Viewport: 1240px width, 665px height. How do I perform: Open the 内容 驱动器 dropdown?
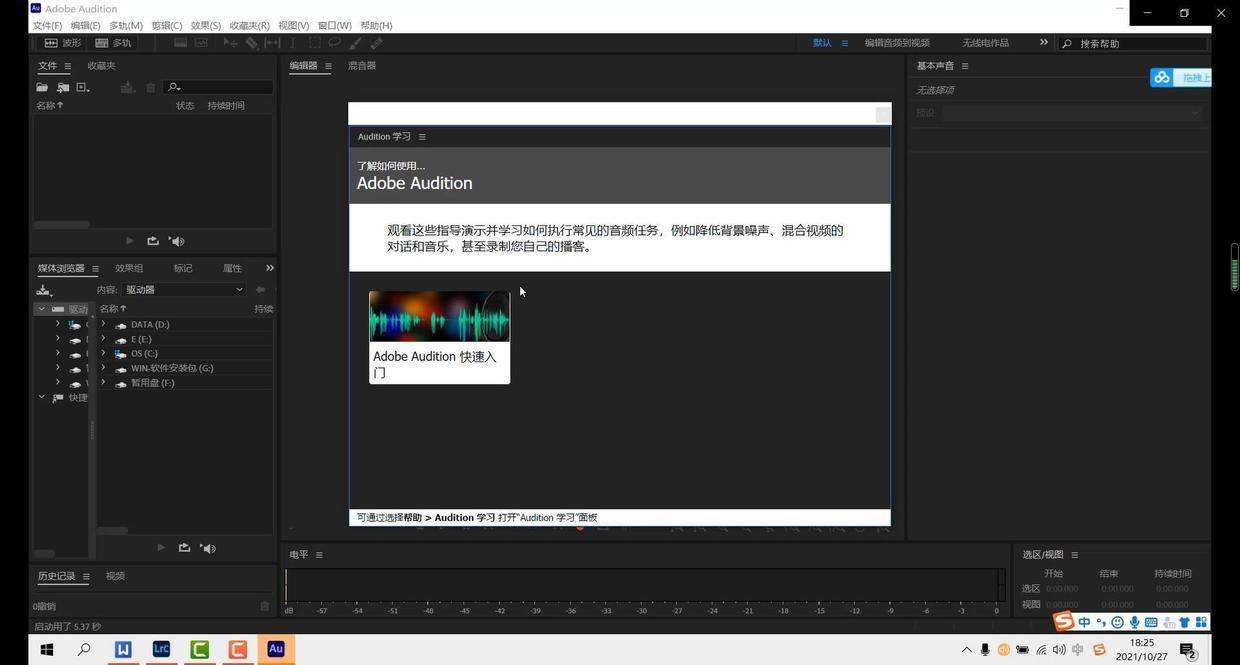184,290
